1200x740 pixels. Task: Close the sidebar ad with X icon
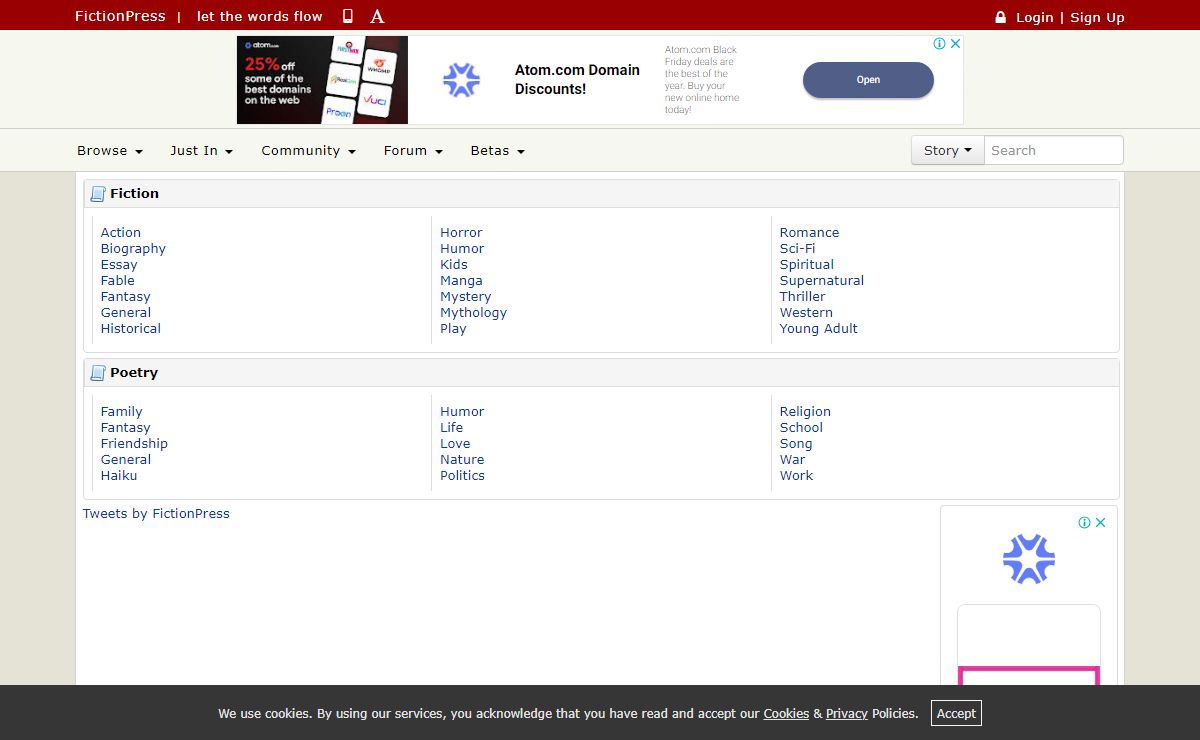(1100, 522)
